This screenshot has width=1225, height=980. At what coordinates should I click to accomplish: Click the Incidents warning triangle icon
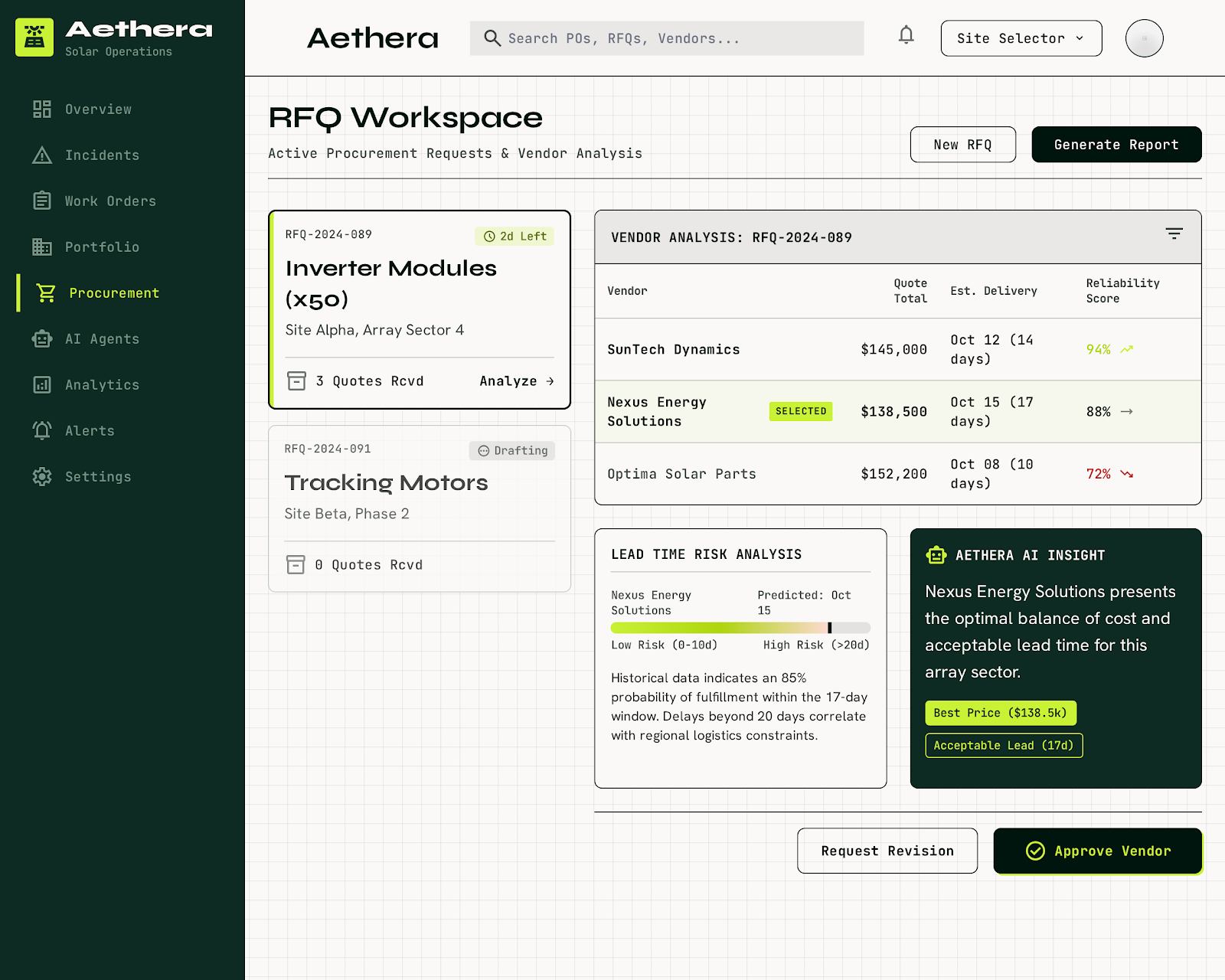coord(42,155)
